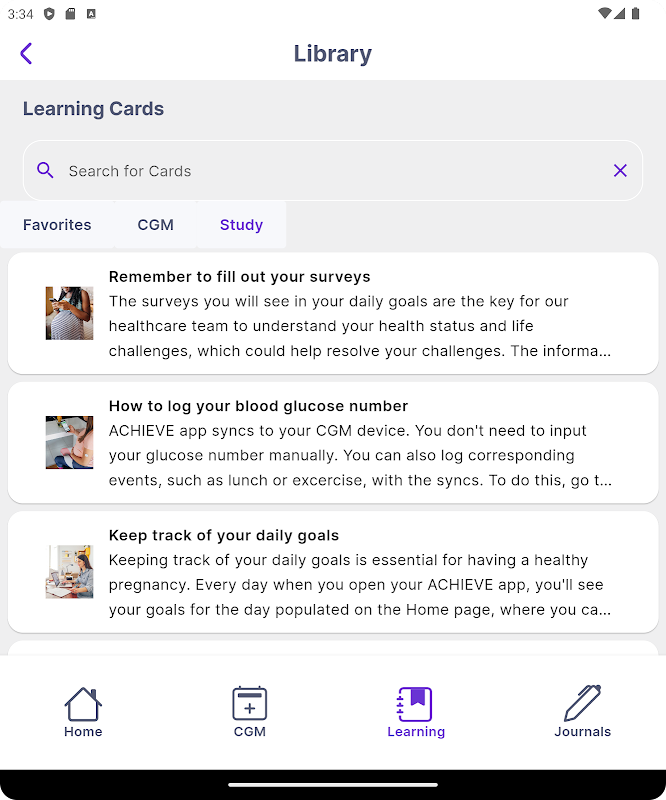Tap the blood glucose card thumbnail image
This screenshot has height=800, width=666.
tap(69, 442)
